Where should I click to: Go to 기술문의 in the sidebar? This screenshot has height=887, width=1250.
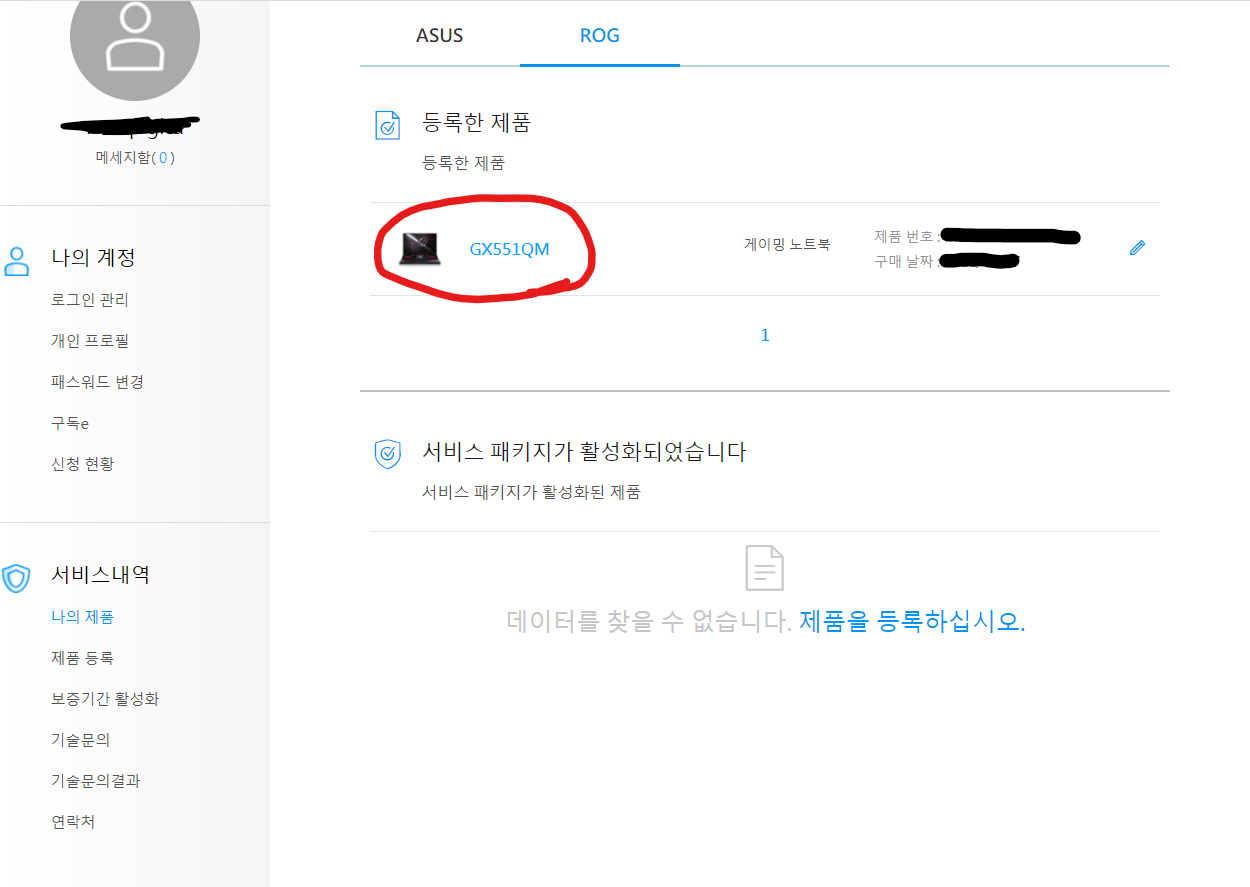click(80, 740)
